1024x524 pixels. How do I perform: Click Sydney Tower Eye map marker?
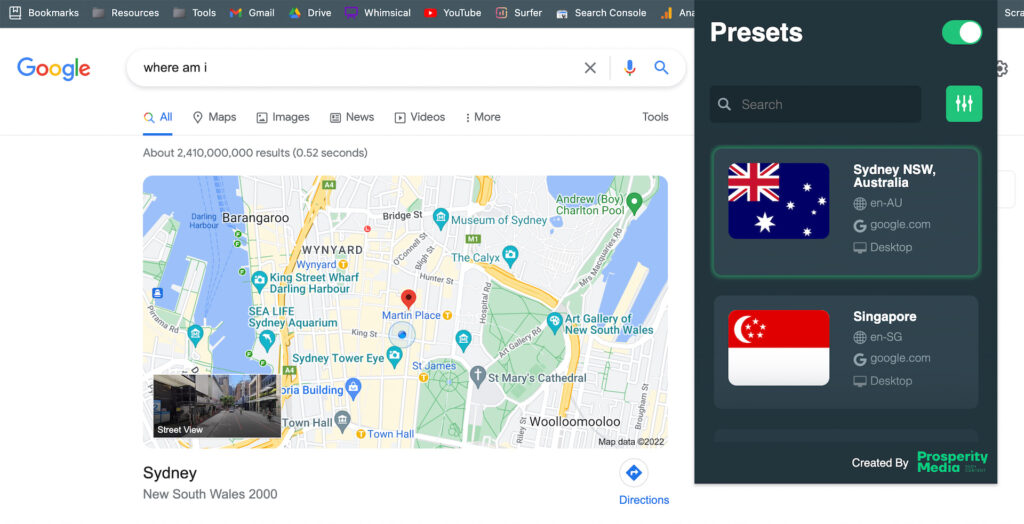394,357
